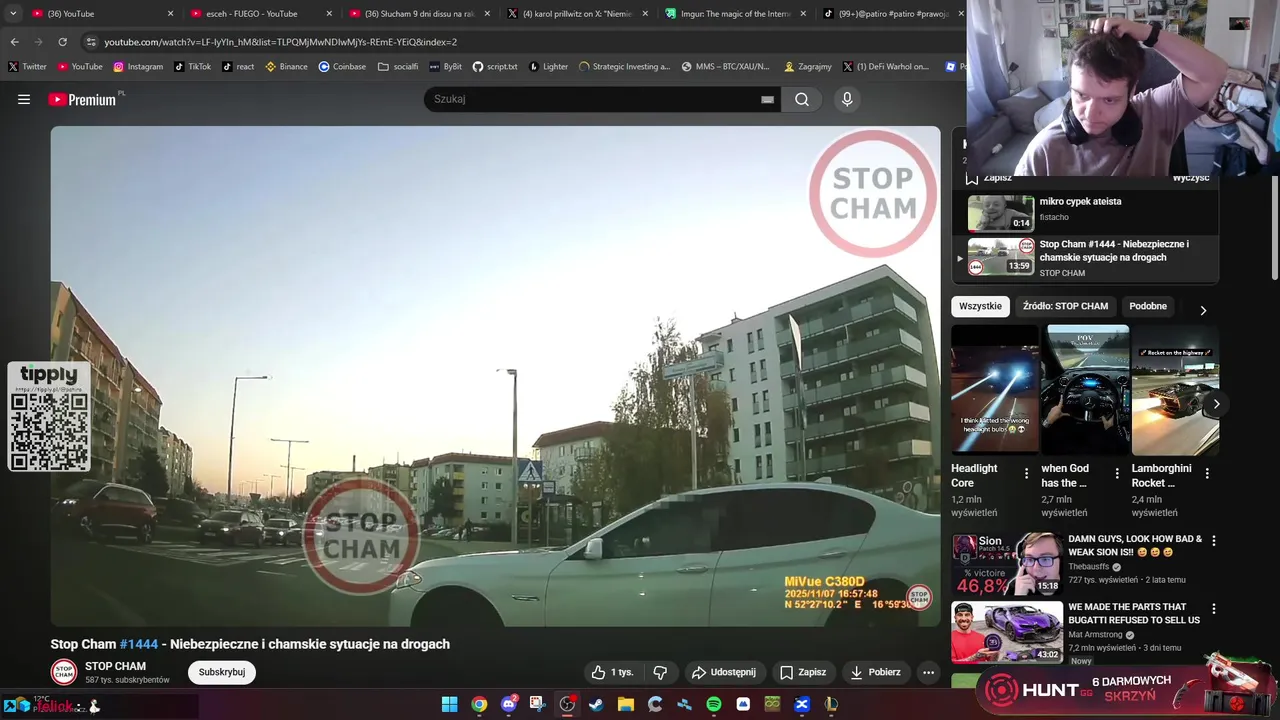Open more actions three-dot menu under video
1280x720 pixels.
tap(928, 672)
